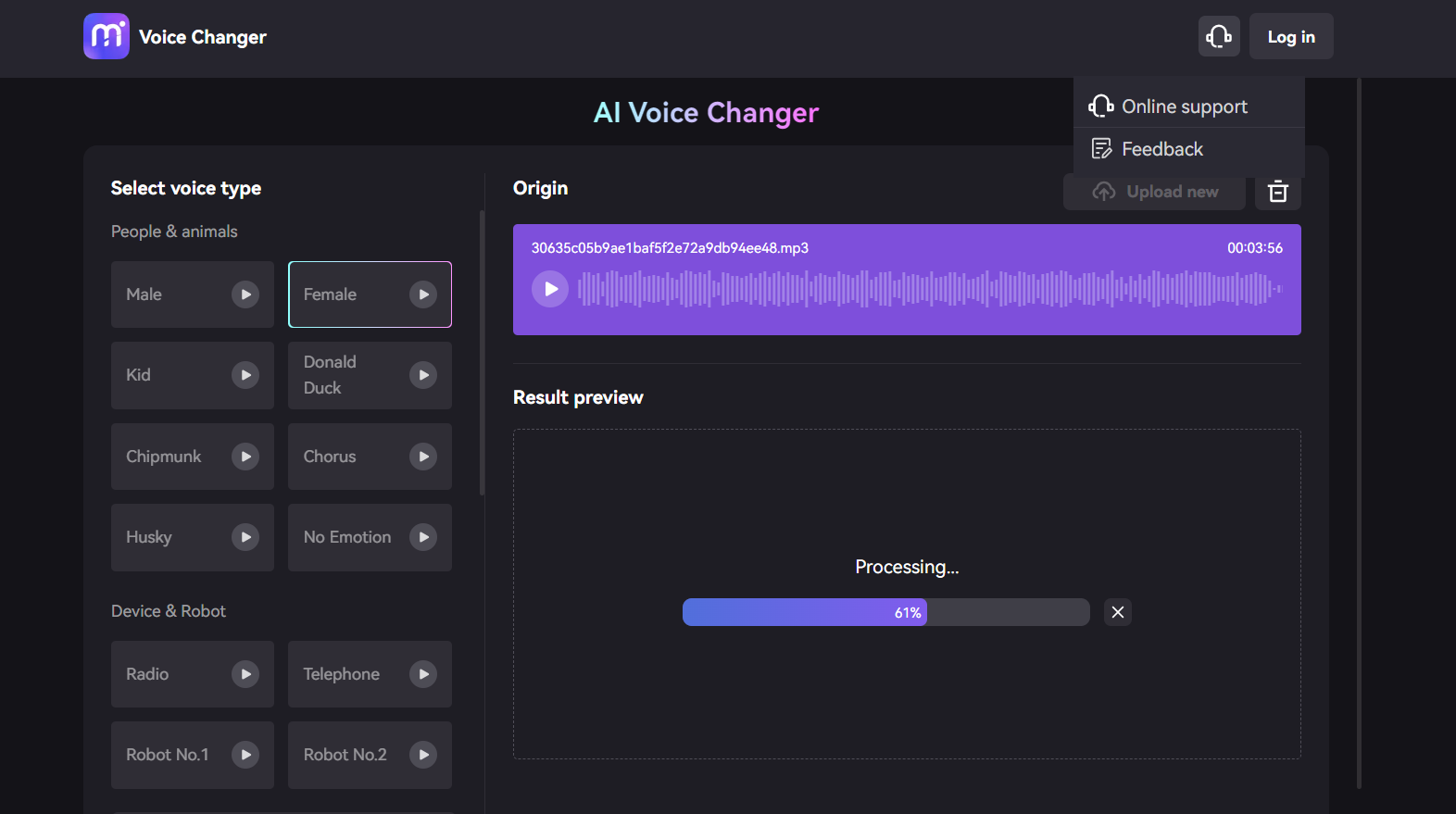Image resolution: width=1456 pixels, height=814 pixels.
Task: Select the Female voice type
Action: click(370, 294)
